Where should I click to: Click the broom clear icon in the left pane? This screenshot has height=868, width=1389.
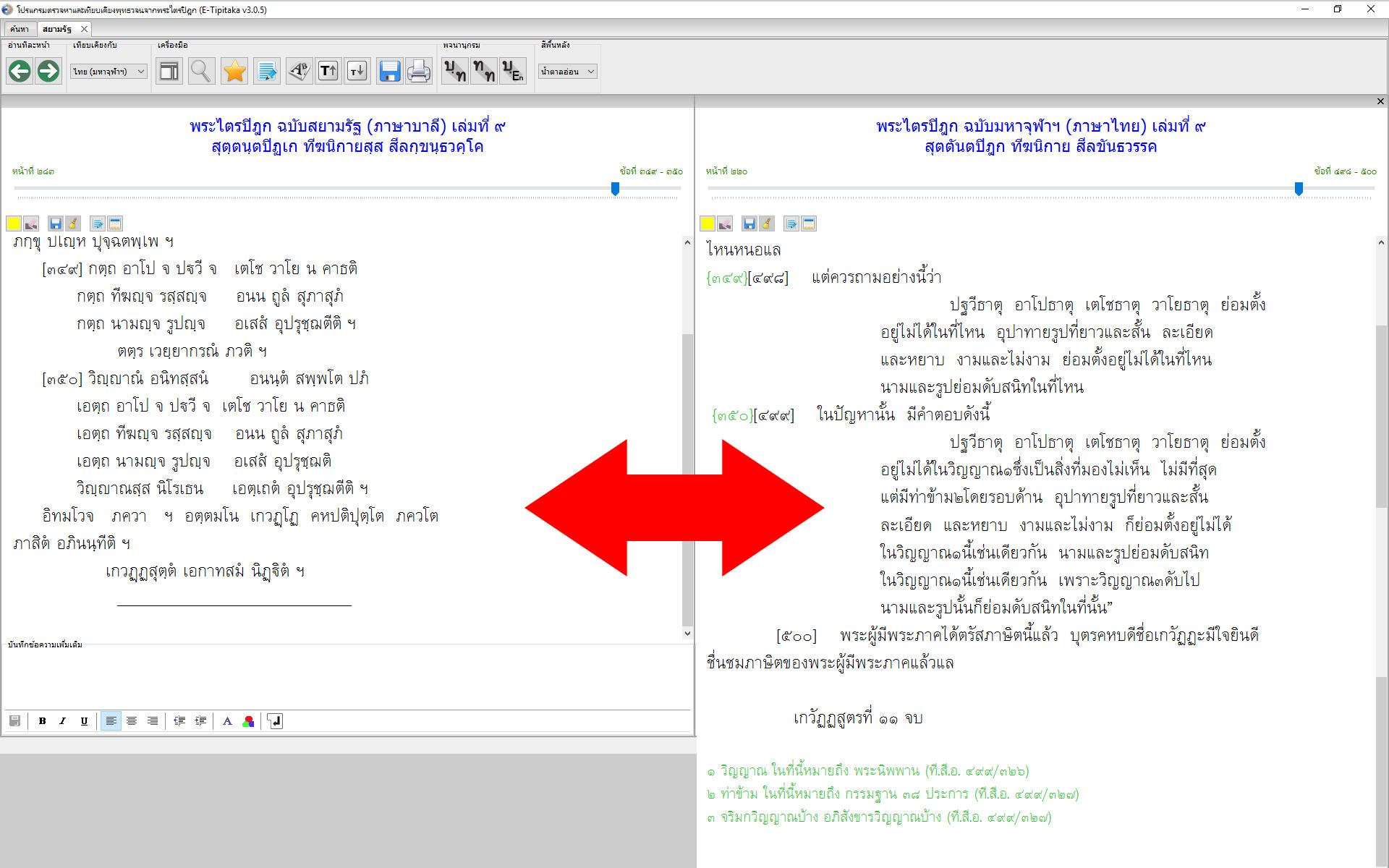coord(73,224)
